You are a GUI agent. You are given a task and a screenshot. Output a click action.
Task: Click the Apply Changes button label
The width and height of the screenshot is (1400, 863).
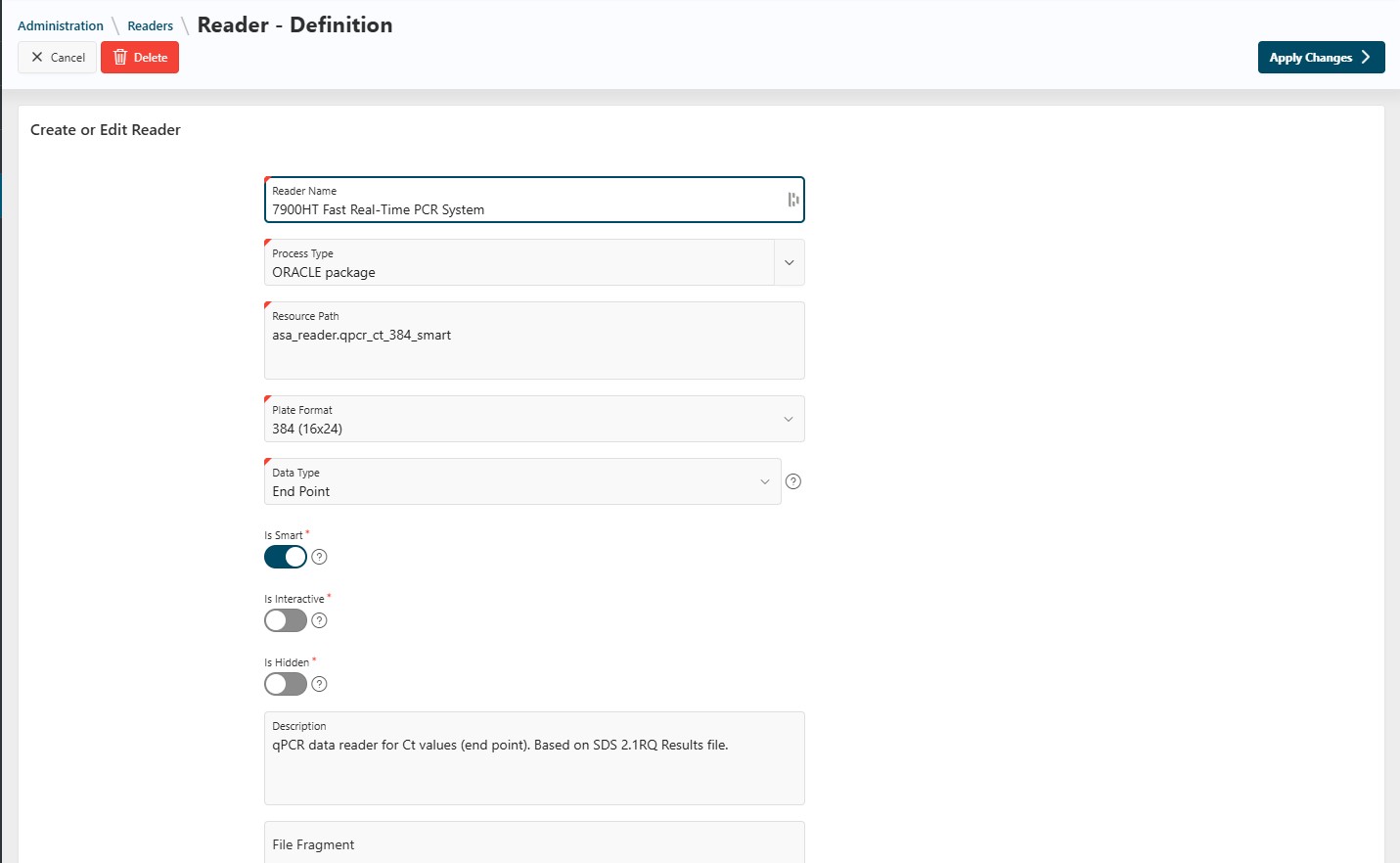tap(1311, 58)
